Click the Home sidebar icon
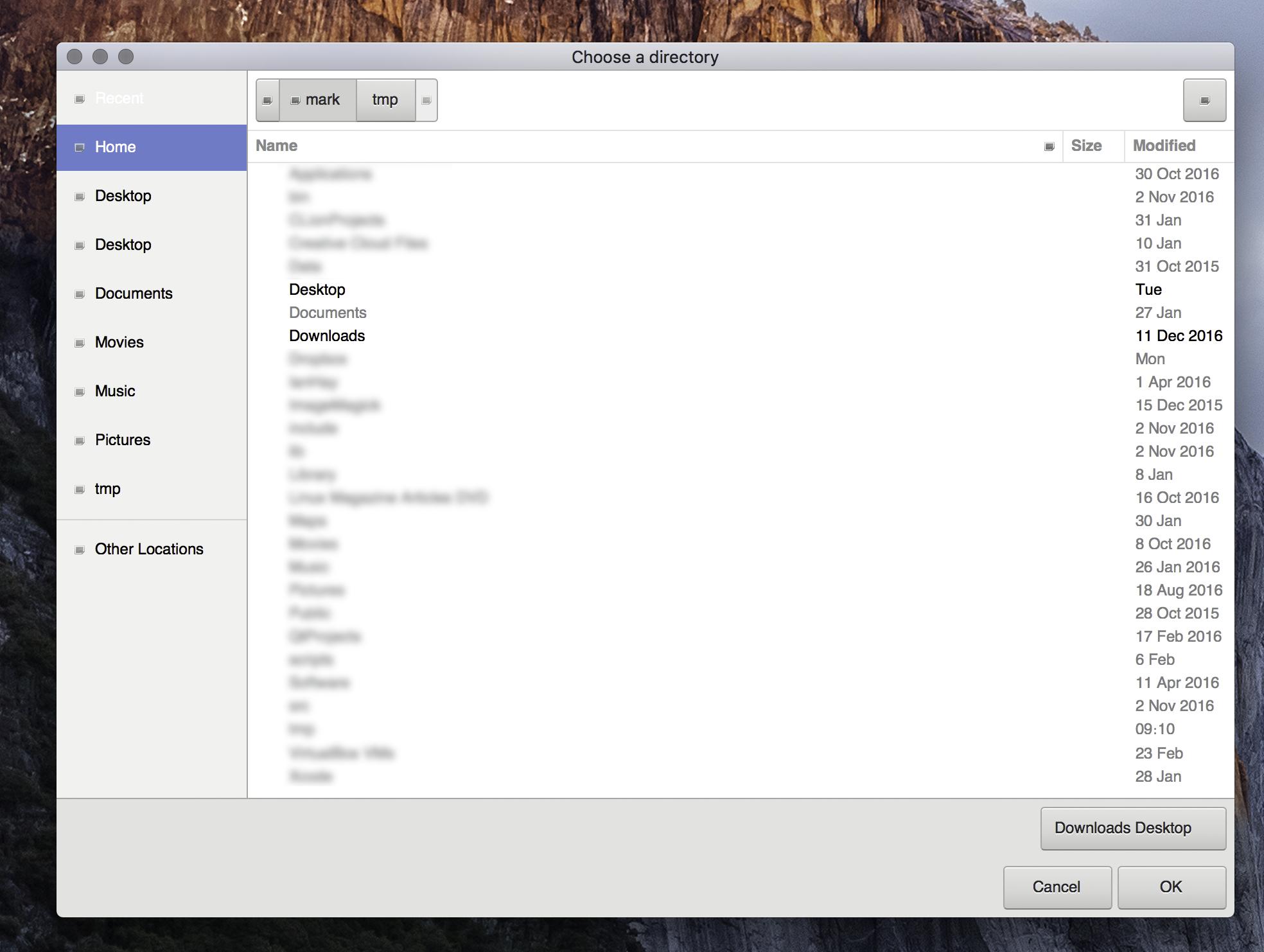Screen dimensions: 1264x952 [x=80, y=148]
